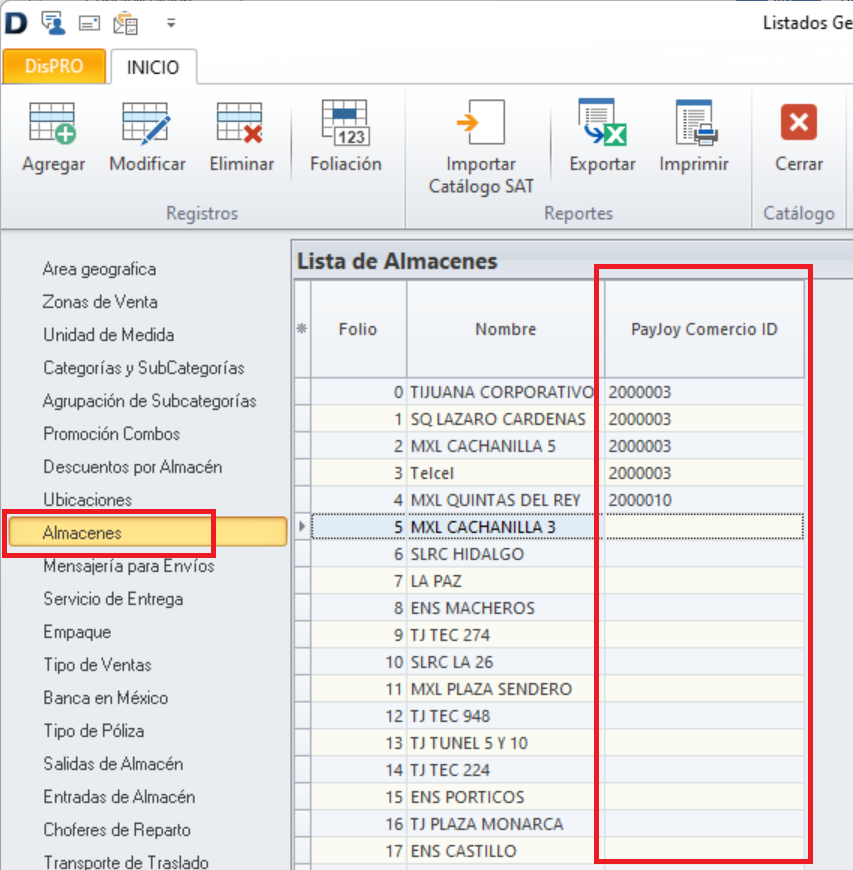This screenshot has width=853, height=870.
Task: Select the TIJUANA CORPORATIVO row
Action: pos(501,392)
